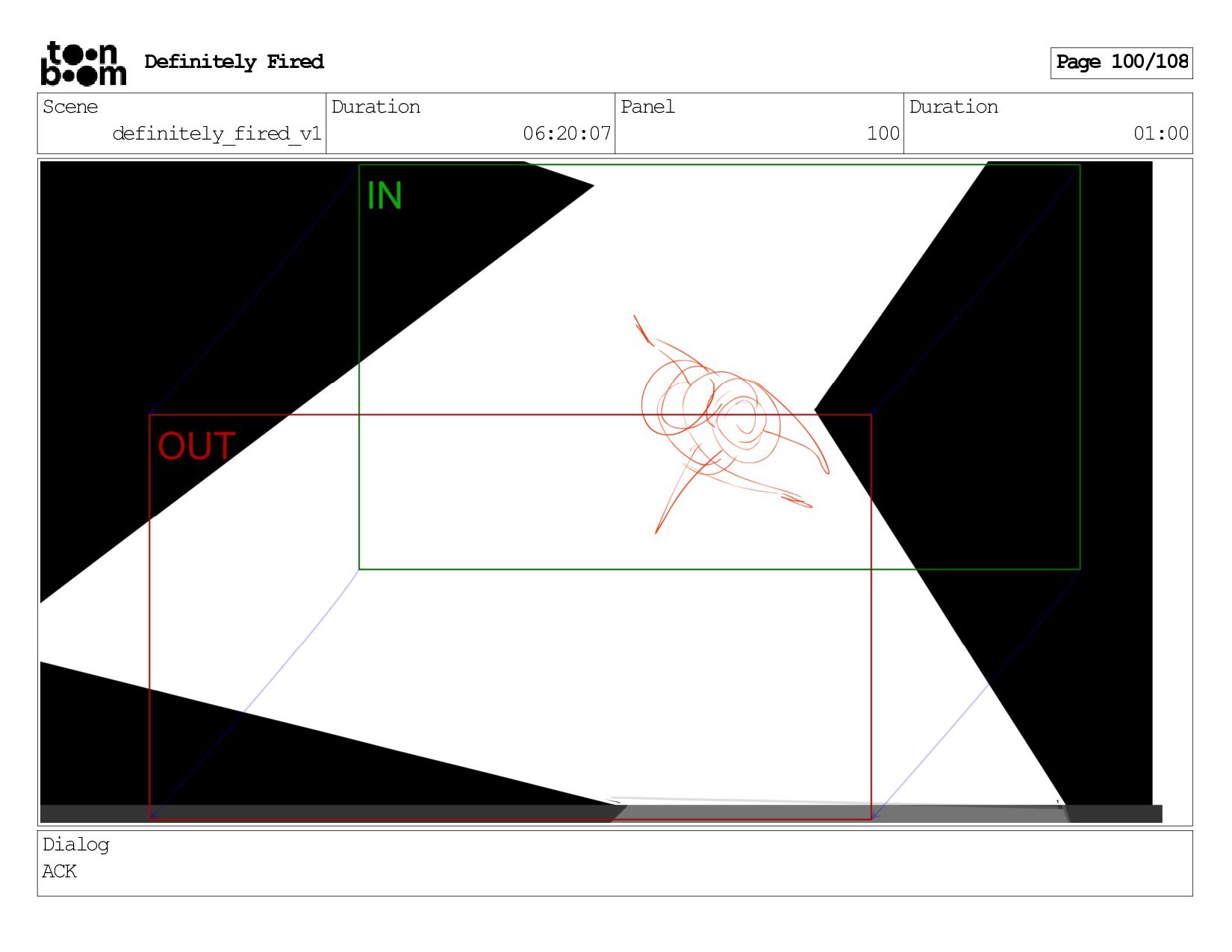1232x952 pixels.
Task: Select the dialog text 'ACK'
Action: 59,871
